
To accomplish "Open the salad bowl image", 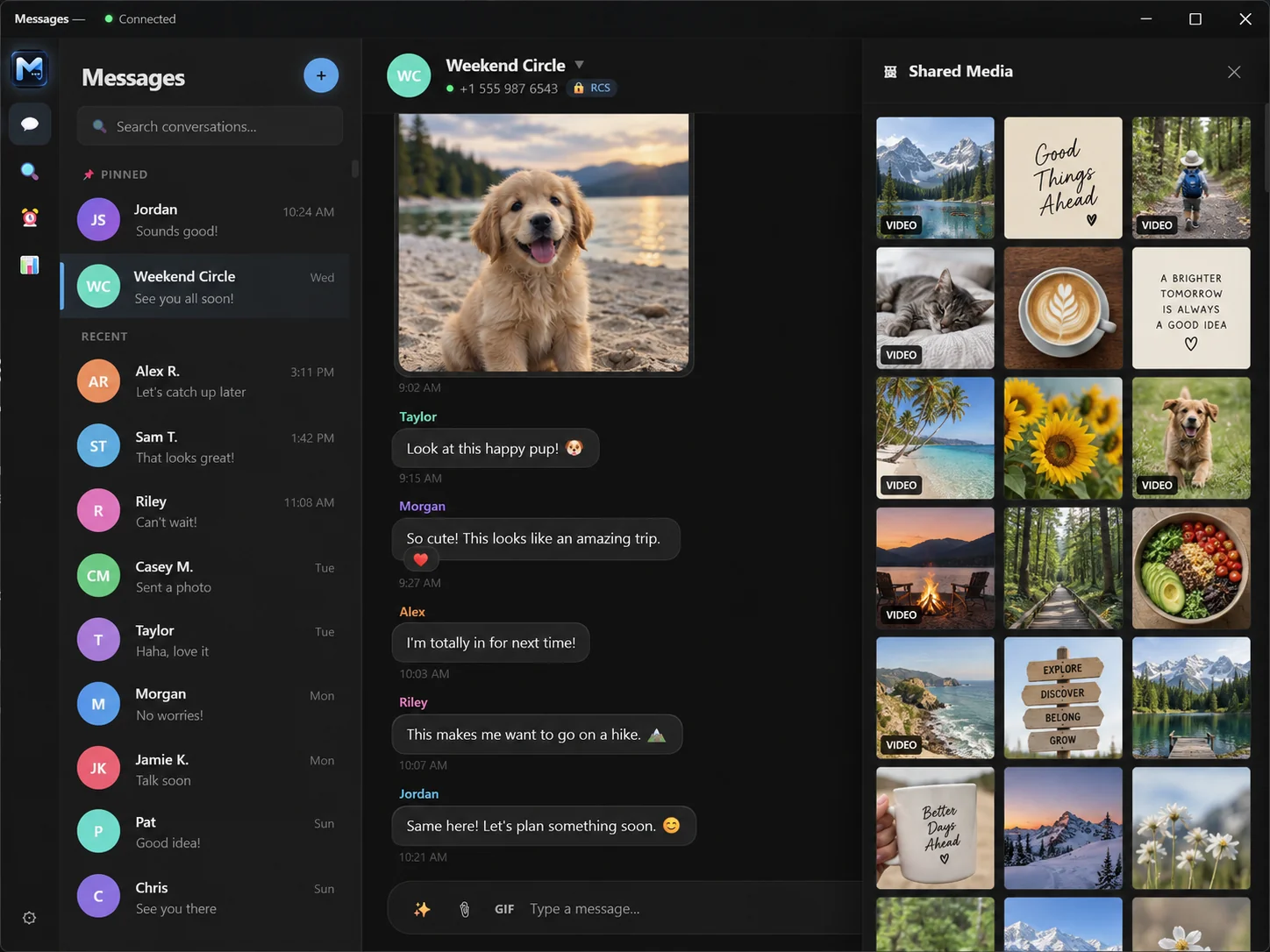I will point(1191,568).
